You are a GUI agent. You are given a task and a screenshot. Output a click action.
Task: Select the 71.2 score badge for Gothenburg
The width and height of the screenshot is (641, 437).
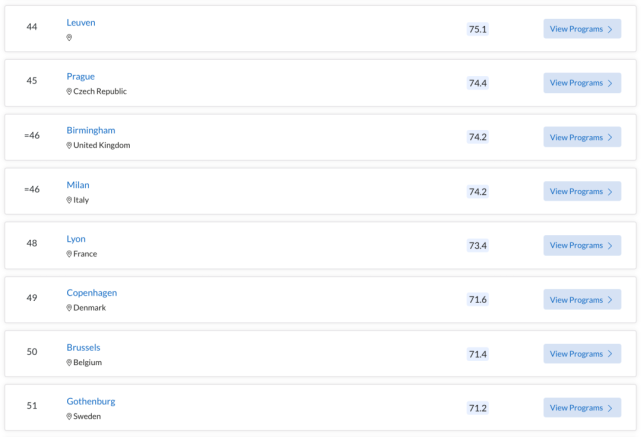pos(477,408)
